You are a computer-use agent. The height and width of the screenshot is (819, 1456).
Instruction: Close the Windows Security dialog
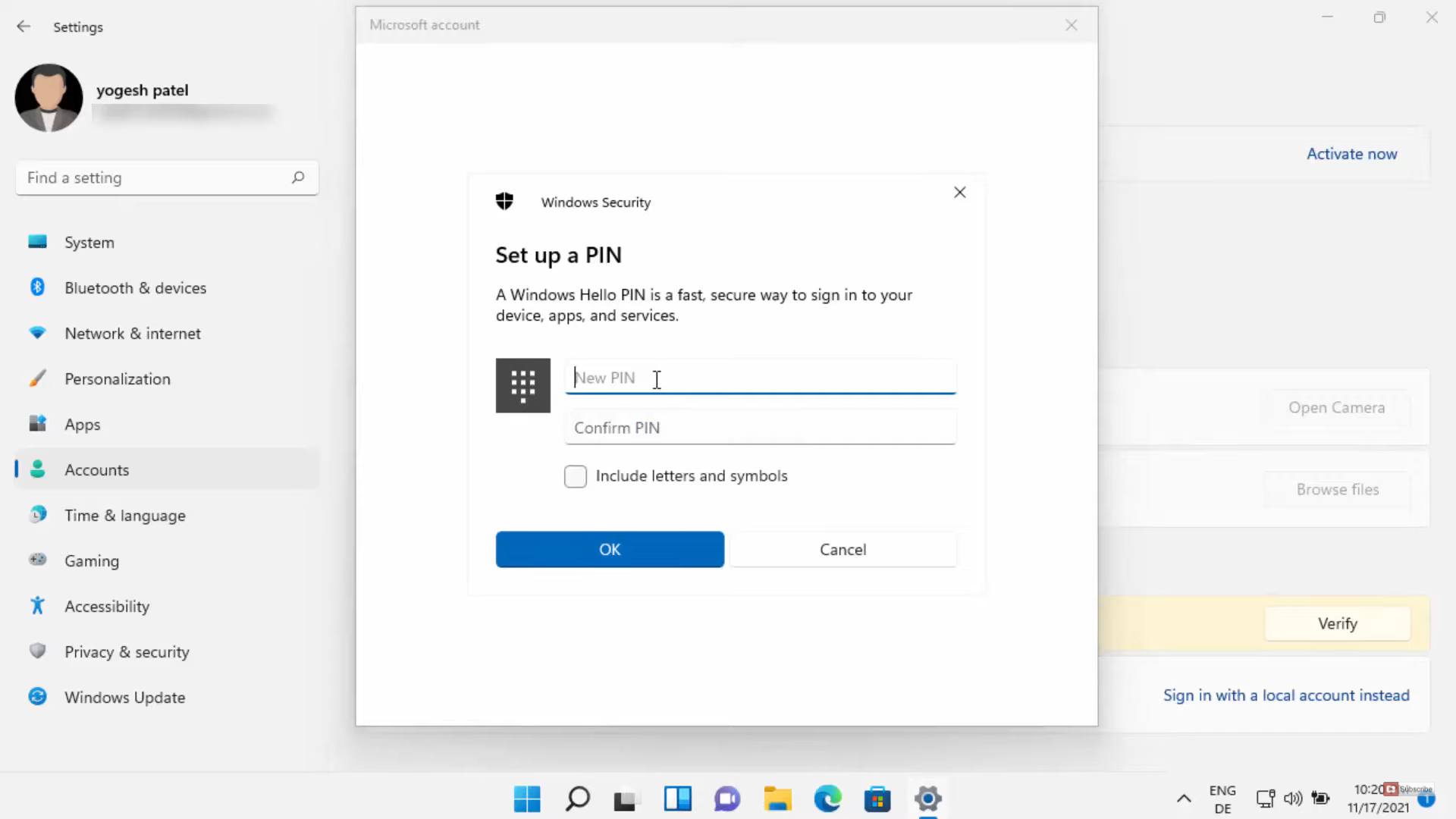pos(960,193)
